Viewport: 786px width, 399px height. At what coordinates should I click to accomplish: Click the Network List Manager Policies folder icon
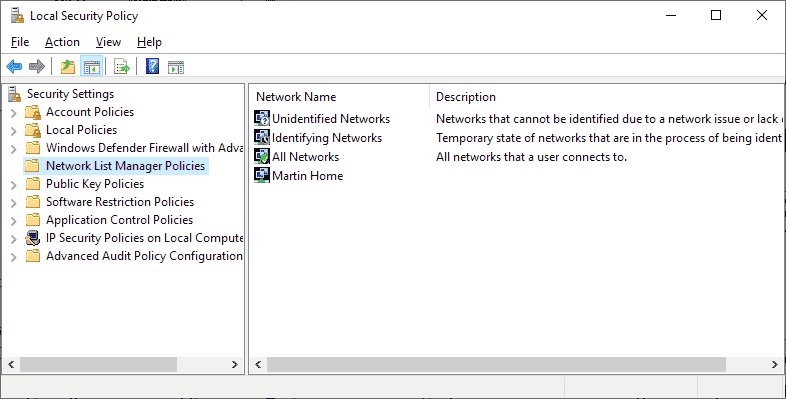coord(32,165)
